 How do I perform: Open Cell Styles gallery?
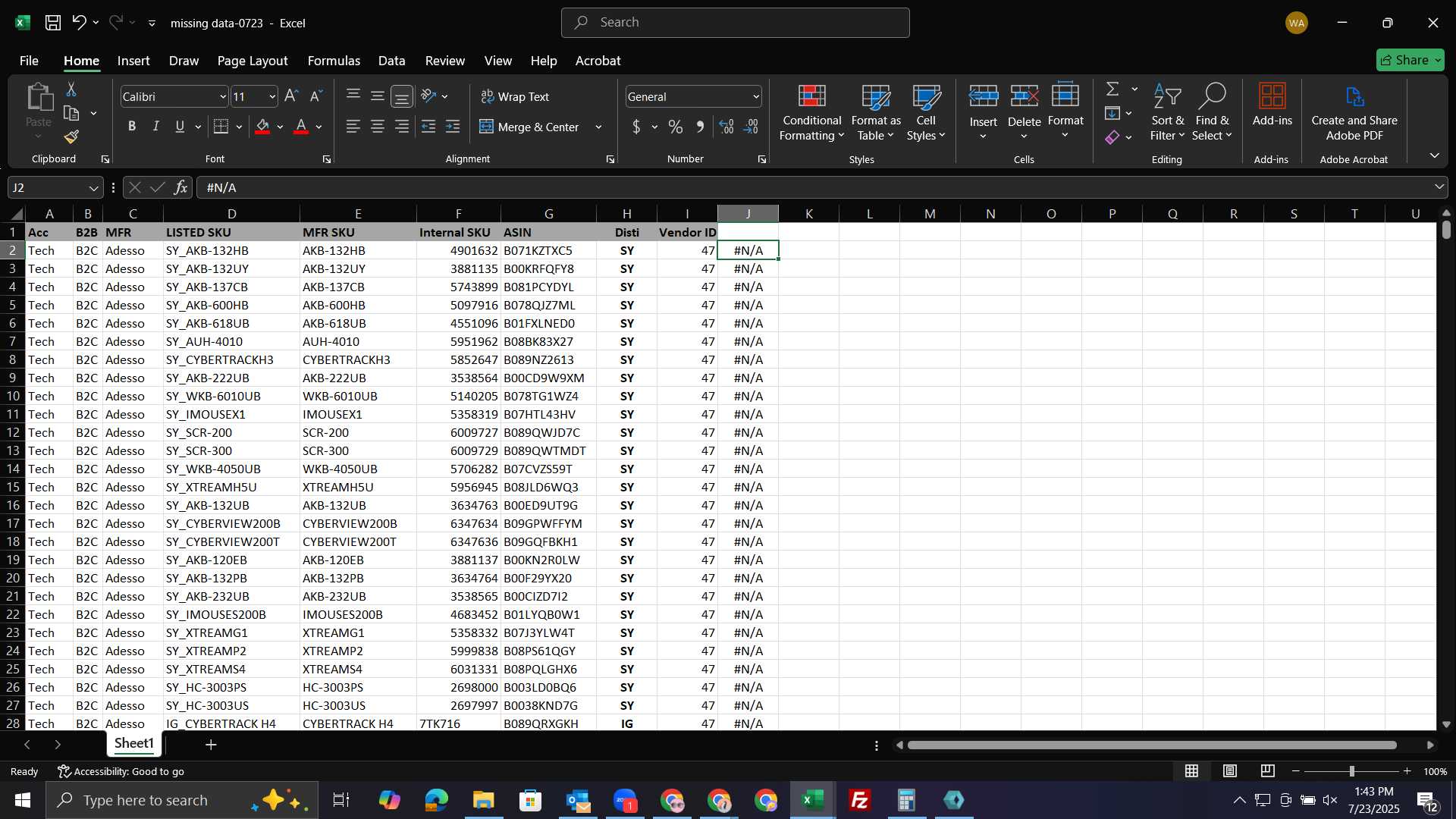[926, 112]
